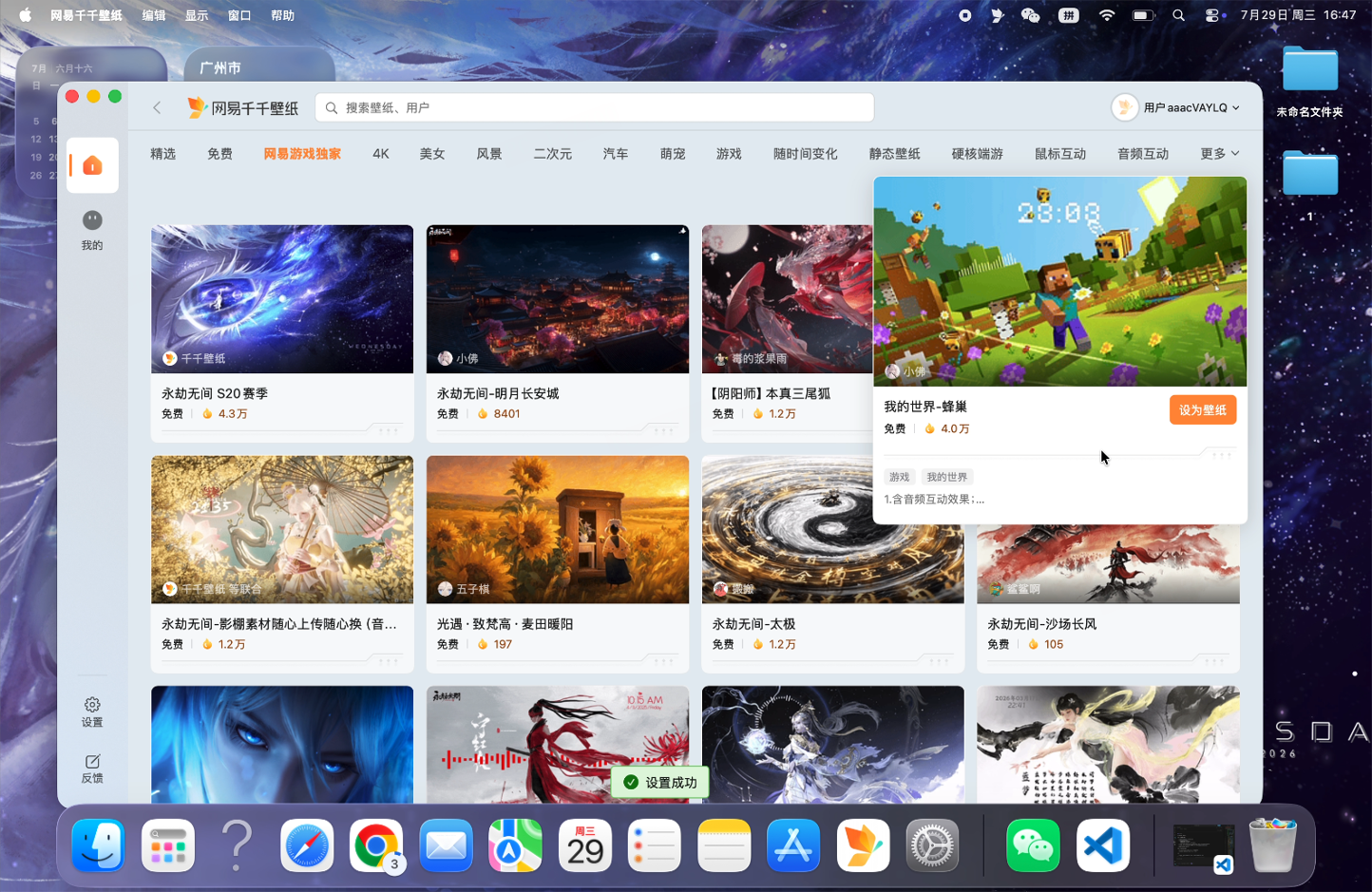
Task: Open the Wi-Fi status menu
Action: (x=1107, y=15)
